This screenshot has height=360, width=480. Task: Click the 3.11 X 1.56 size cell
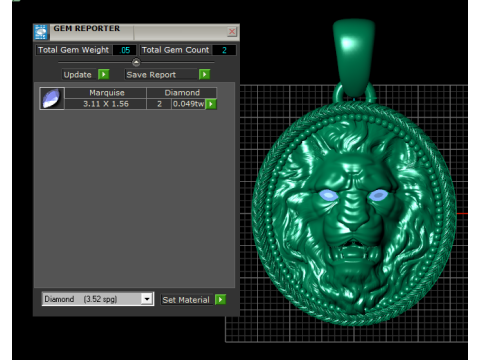coord(106,104)
